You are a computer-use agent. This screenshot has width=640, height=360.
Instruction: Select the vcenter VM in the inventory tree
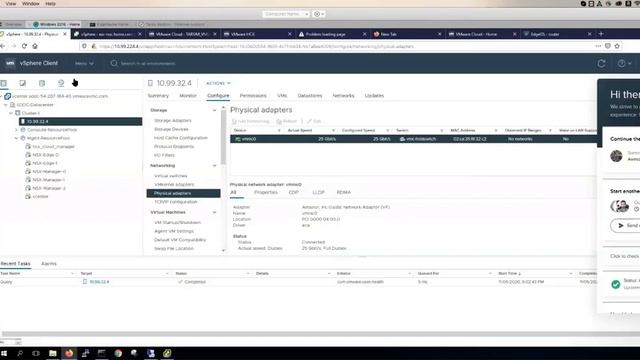(x=40, y=196)
